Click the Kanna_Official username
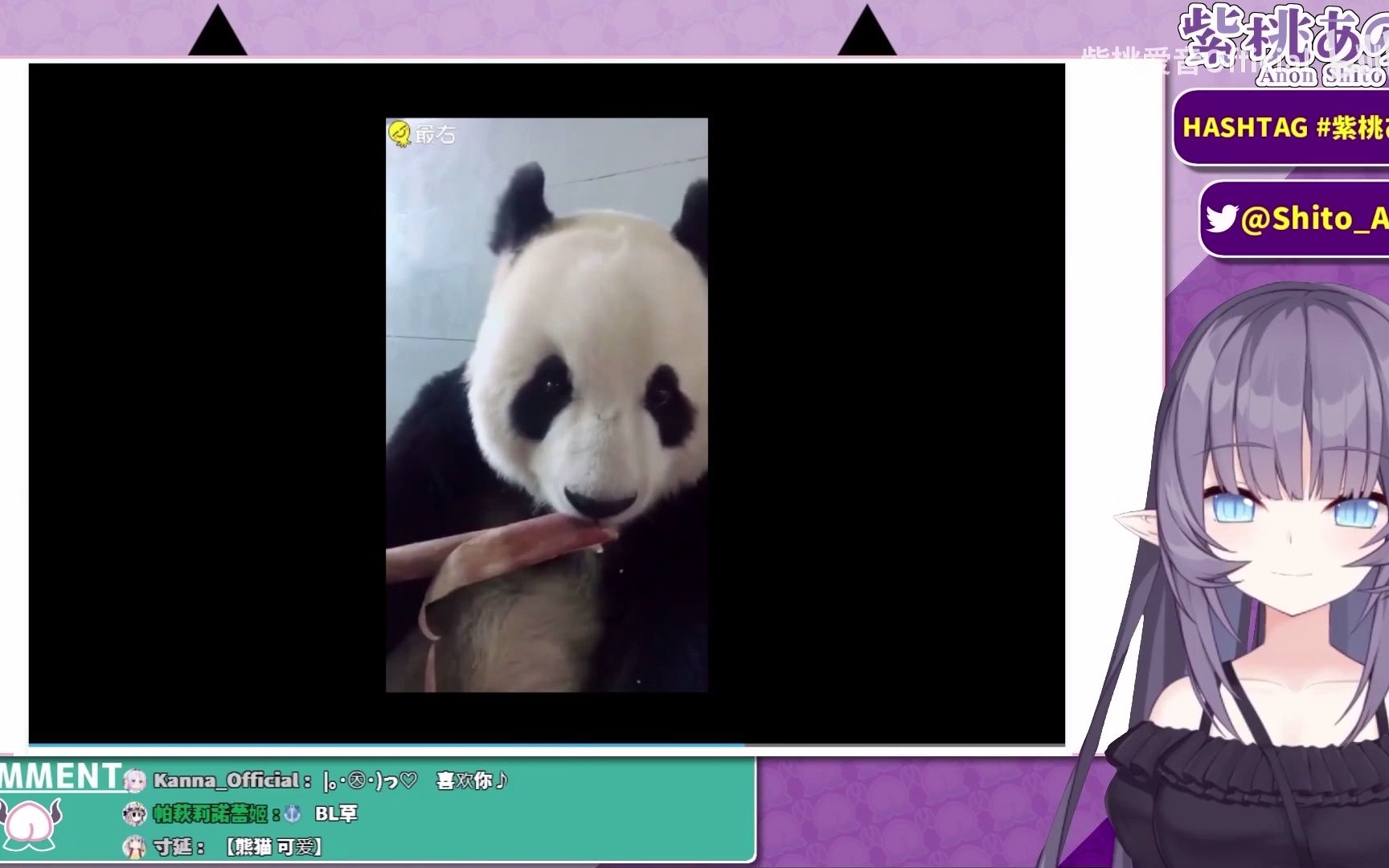The width and height of the screenshot is (1389, 868). (226, 780)
